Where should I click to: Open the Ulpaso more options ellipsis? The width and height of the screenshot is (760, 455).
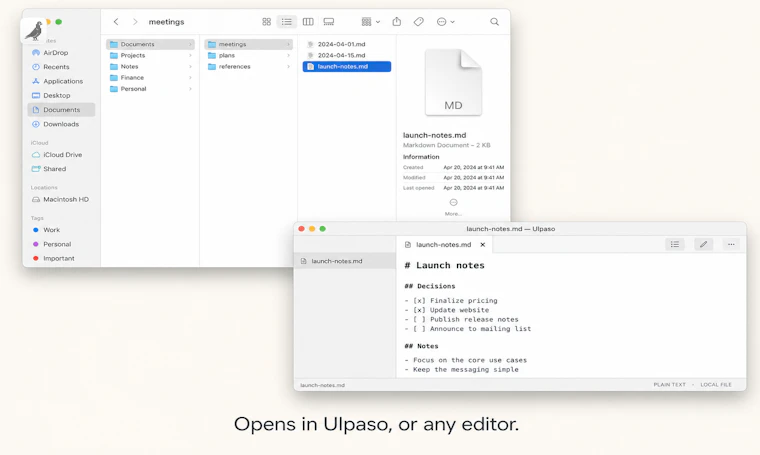pos(731,245)
